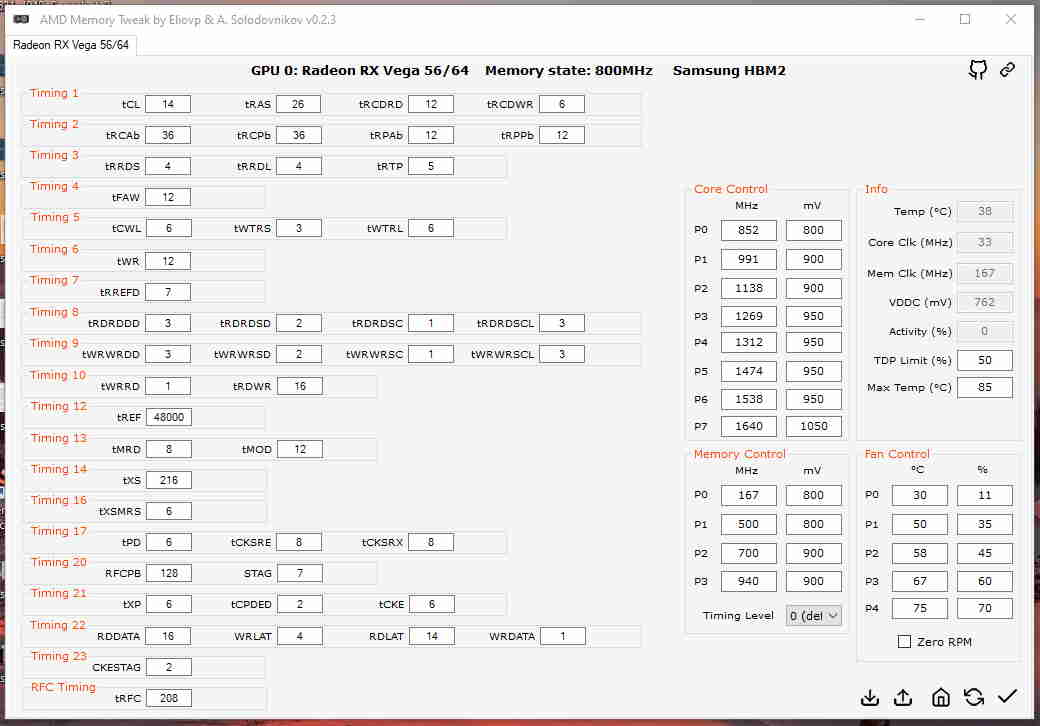Viewport: 1040px width, 726px height.
Task: Click the RFCPB field showing 128
Action: point(168,573)
